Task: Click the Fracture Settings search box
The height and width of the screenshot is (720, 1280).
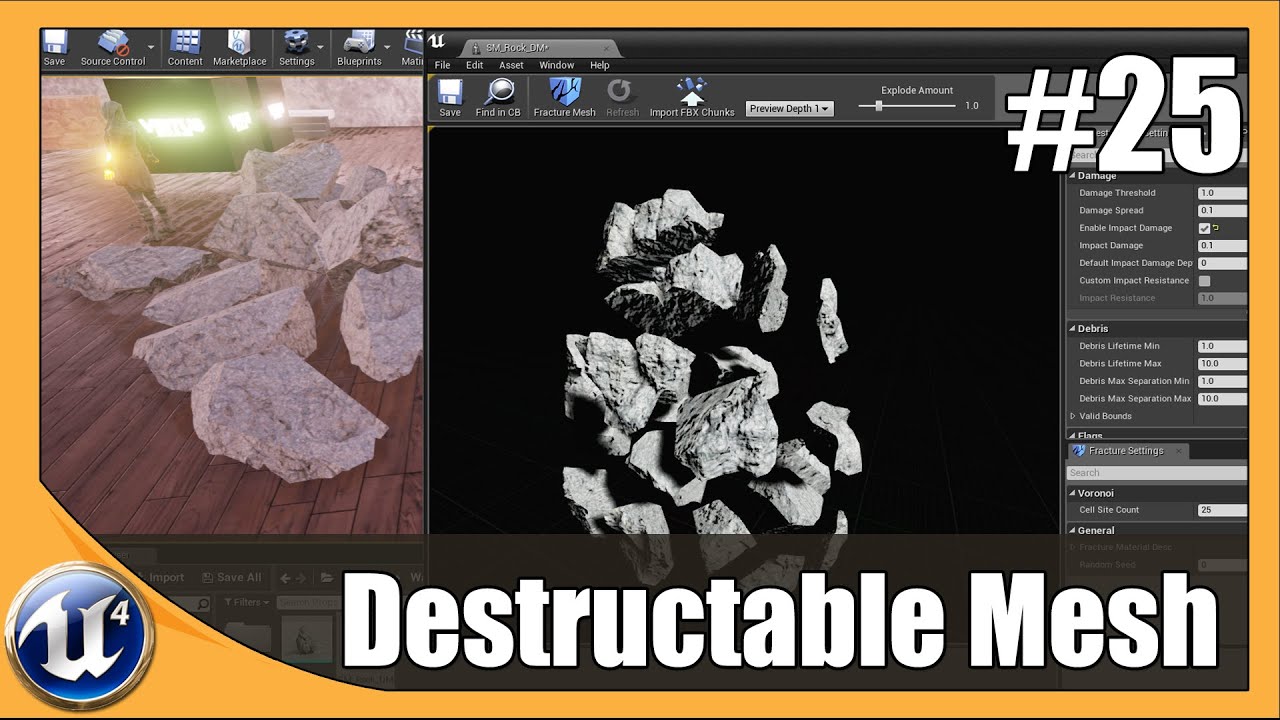Action: [x=1157, y=473]
